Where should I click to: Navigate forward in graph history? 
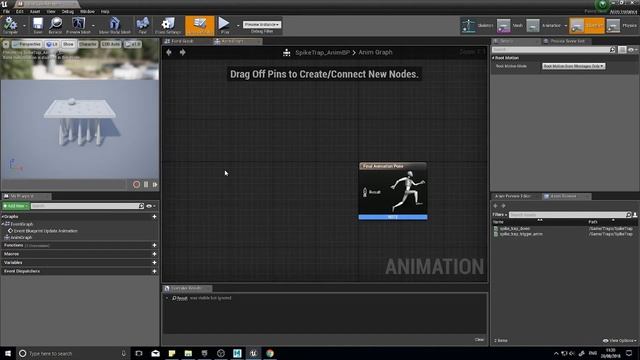pyautogui.click(x=182, y=52)
